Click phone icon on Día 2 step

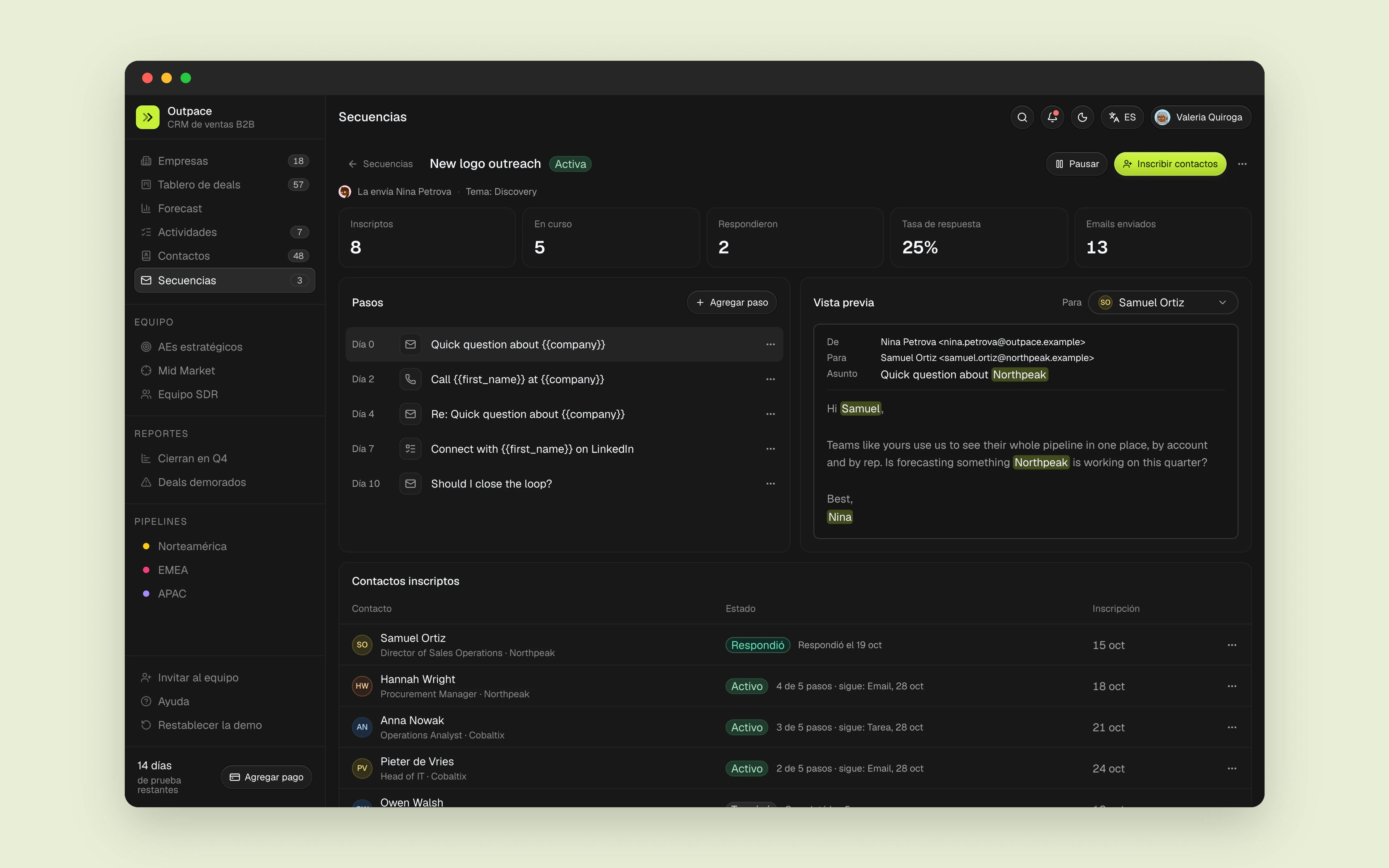click(411, 379)
